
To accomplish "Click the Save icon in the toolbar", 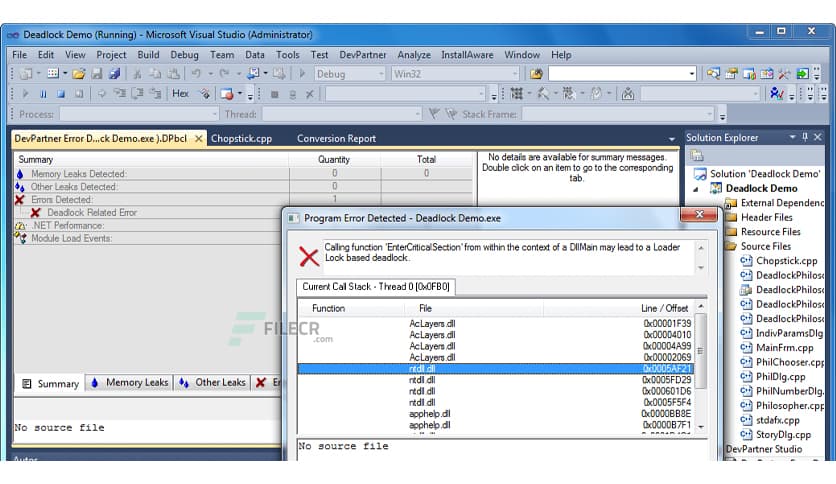I will tap(97, 74).
